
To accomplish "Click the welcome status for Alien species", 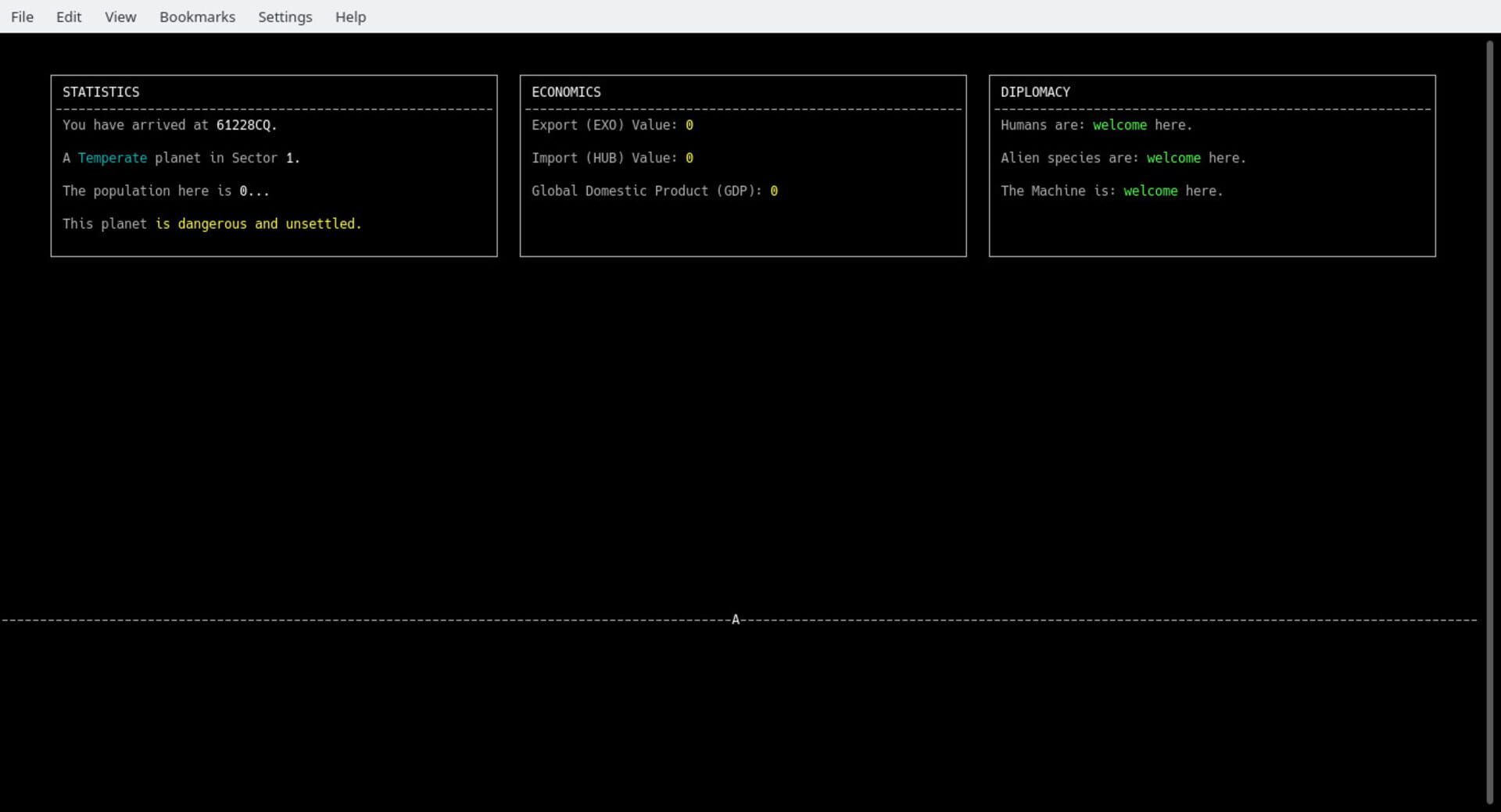I will pos(1174,157).
